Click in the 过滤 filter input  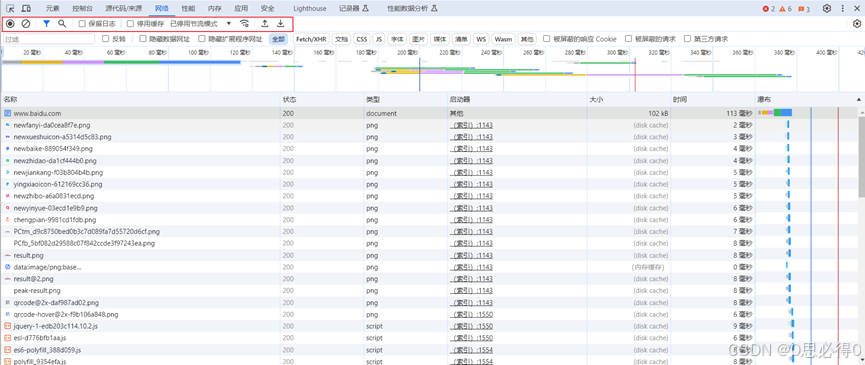(49, 39)
